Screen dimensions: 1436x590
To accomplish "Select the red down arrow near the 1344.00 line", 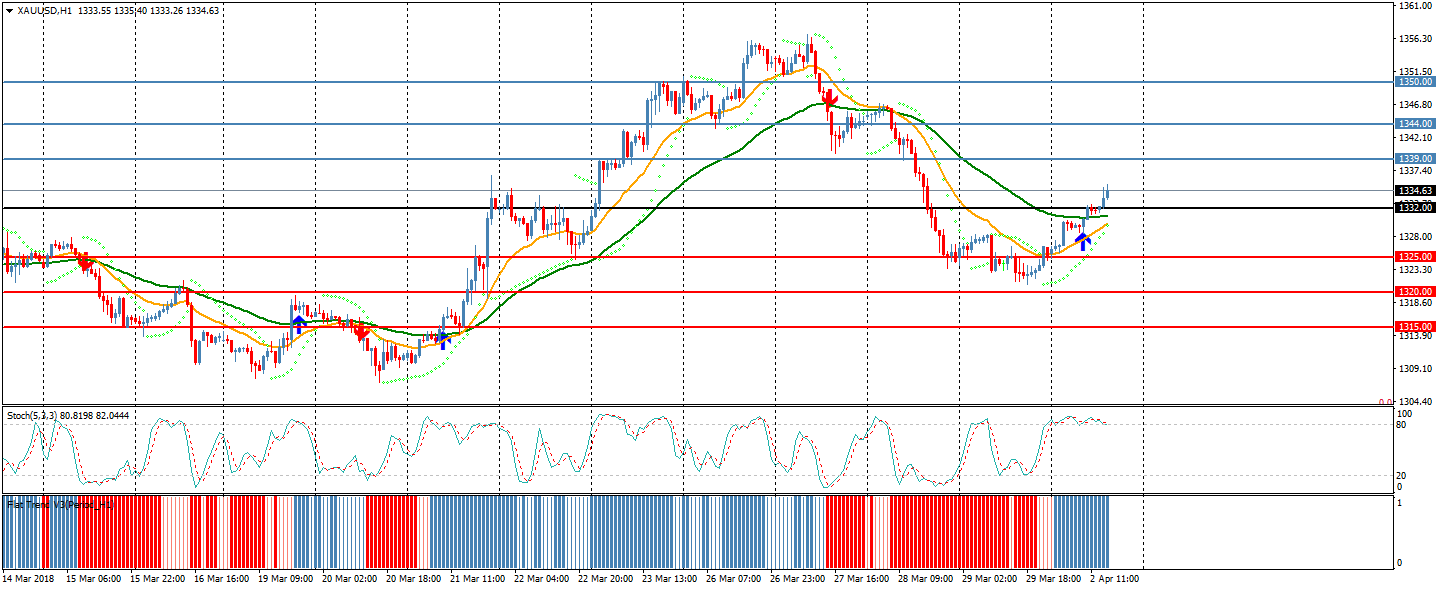I will (x=829, y=99).
